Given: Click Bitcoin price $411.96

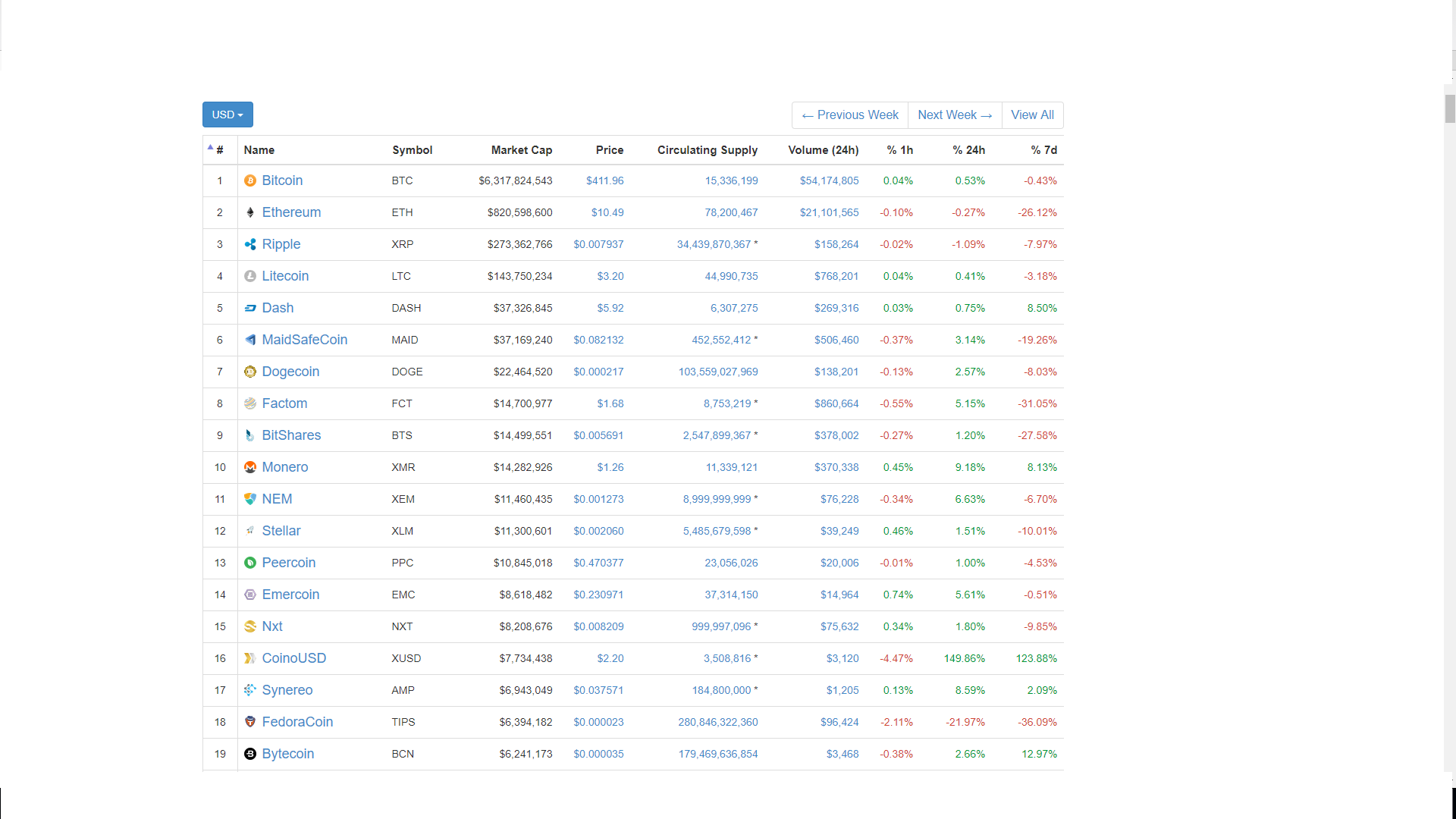Looking at the screenshot, I should click(605, 180).
